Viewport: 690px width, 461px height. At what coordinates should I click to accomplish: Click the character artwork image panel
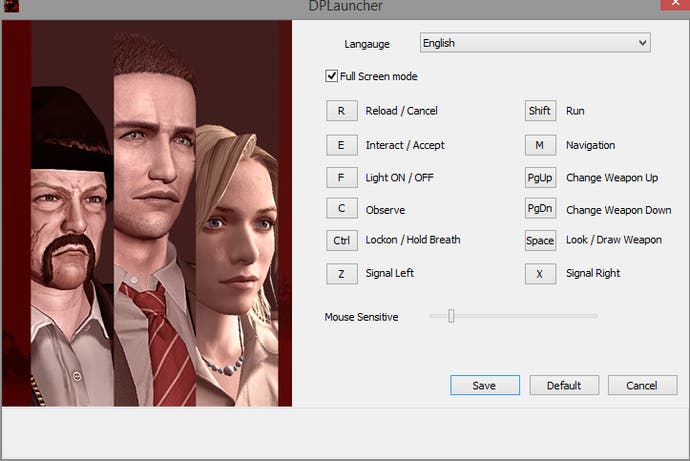(147, 213)
